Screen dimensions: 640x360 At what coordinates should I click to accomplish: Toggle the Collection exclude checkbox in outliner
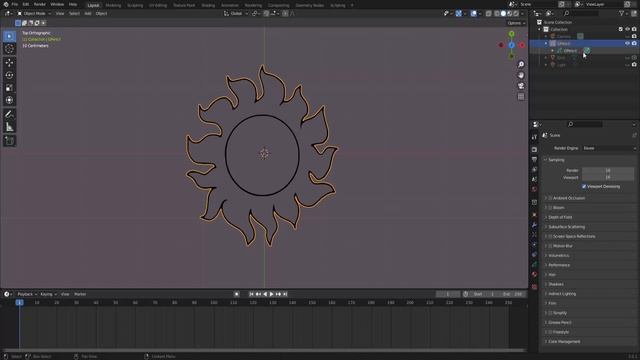pos(620,29)
